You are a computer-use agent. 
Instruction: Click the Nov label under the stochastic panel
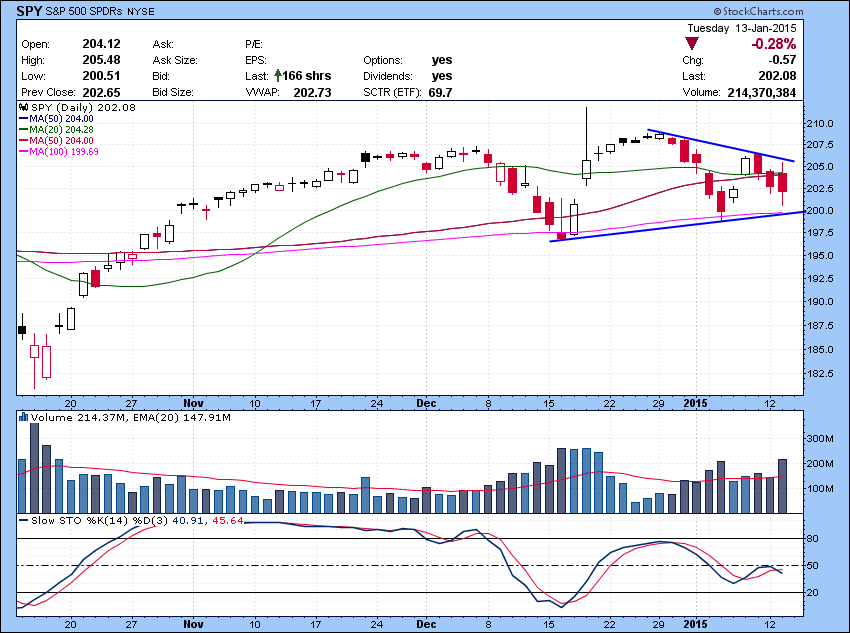(194, 624)
